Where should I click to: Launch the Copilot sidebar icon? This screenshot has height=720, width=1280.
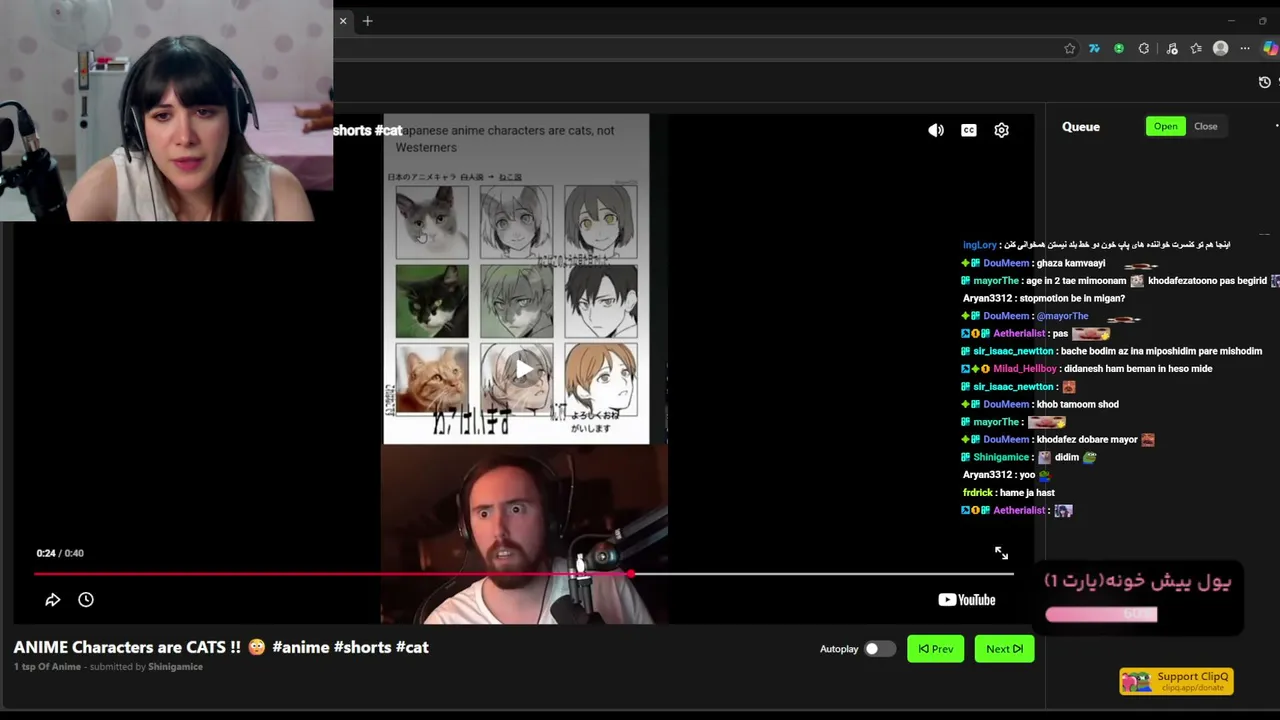1271,48
